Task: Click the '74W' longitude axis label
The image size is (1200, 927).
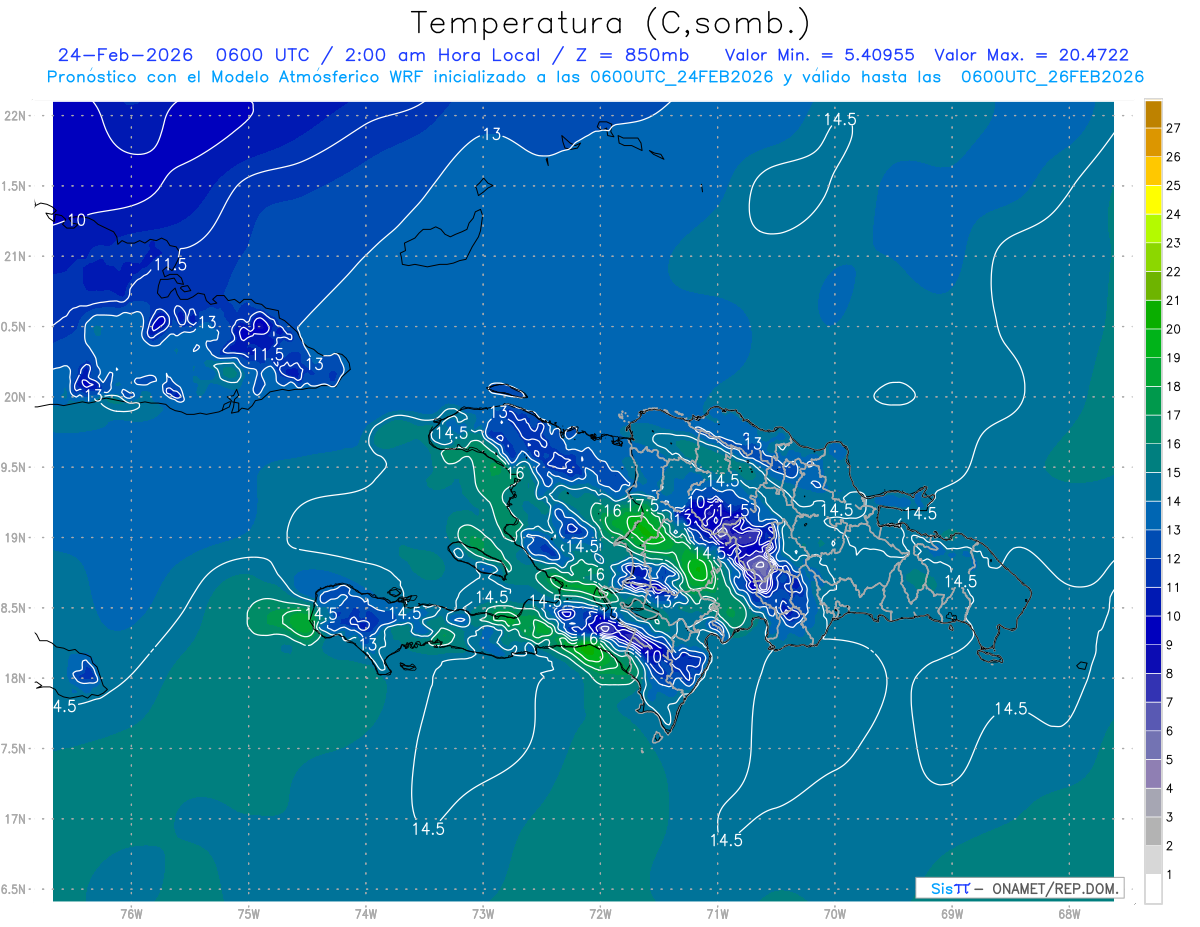Action: point(366,914)
